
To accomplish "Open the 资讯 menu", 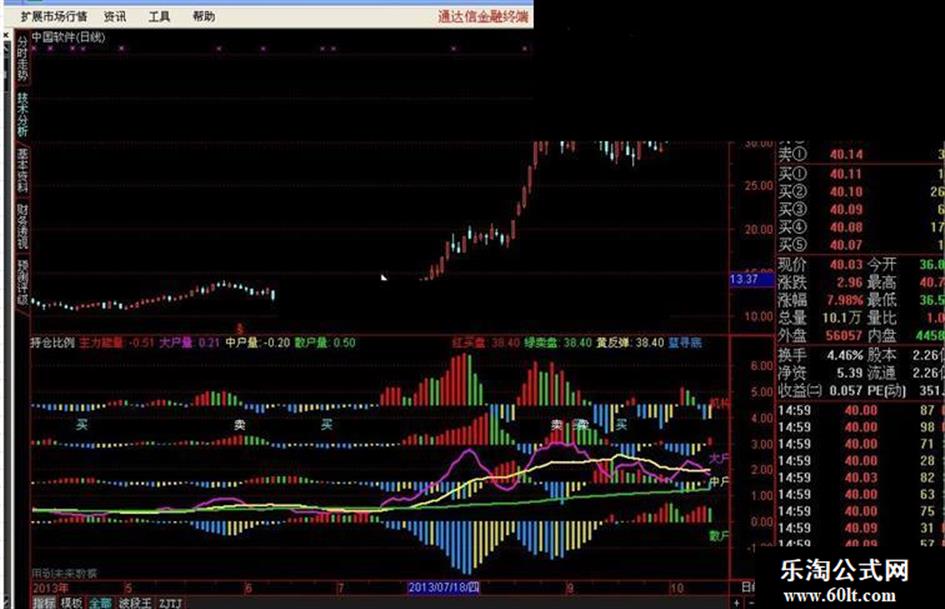I will point(115,16).
